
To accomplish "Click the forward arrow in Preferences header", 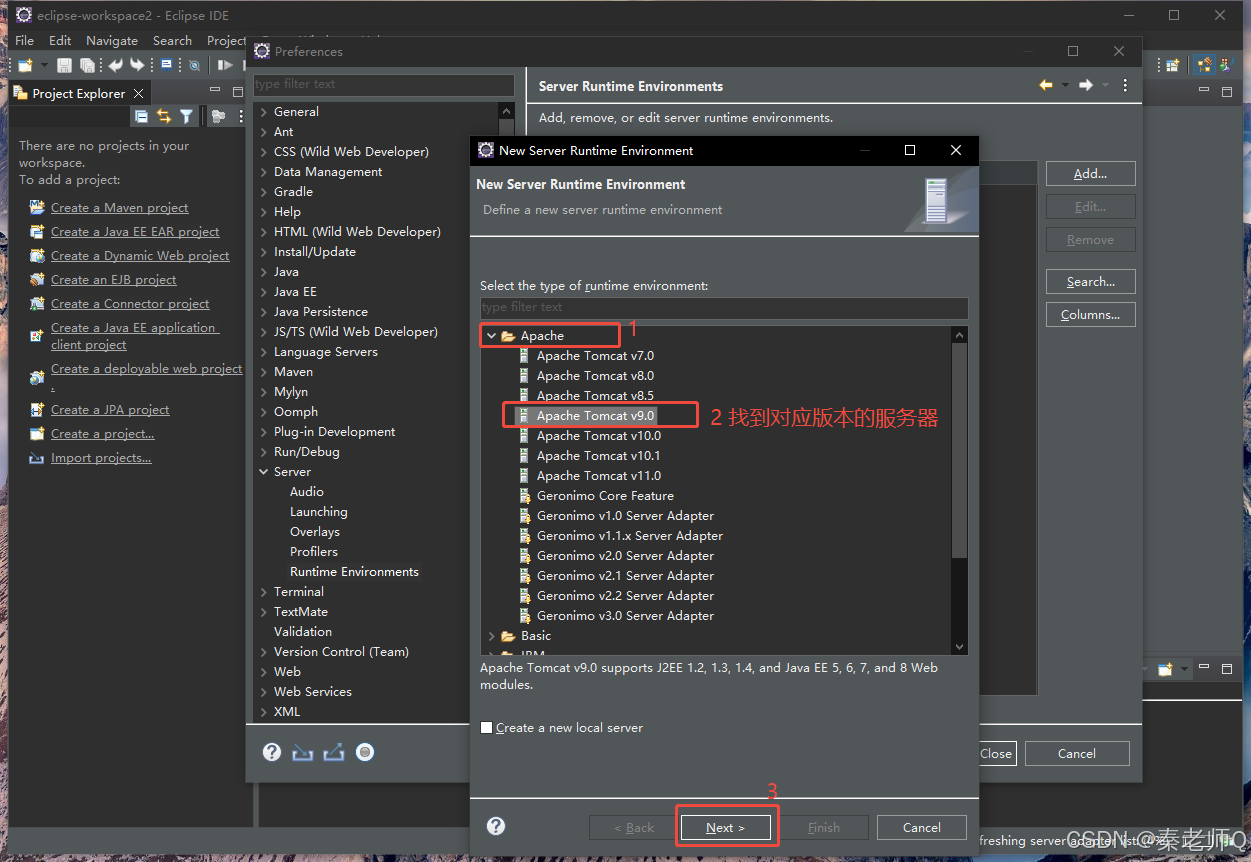I will [x=1085, y=85].
